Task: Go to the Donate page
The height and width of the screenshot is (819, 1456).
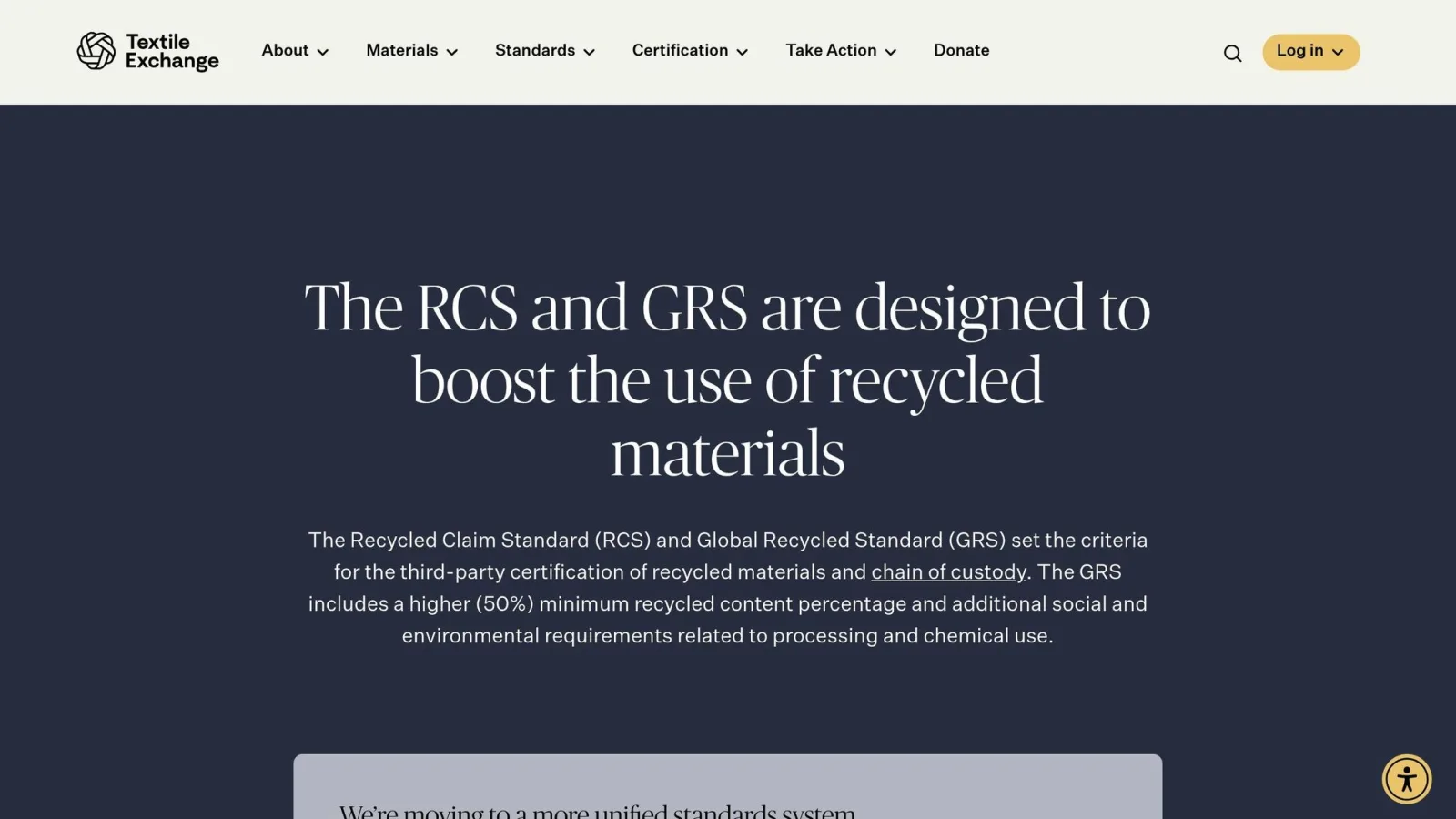Action: (x=961, y=50)
